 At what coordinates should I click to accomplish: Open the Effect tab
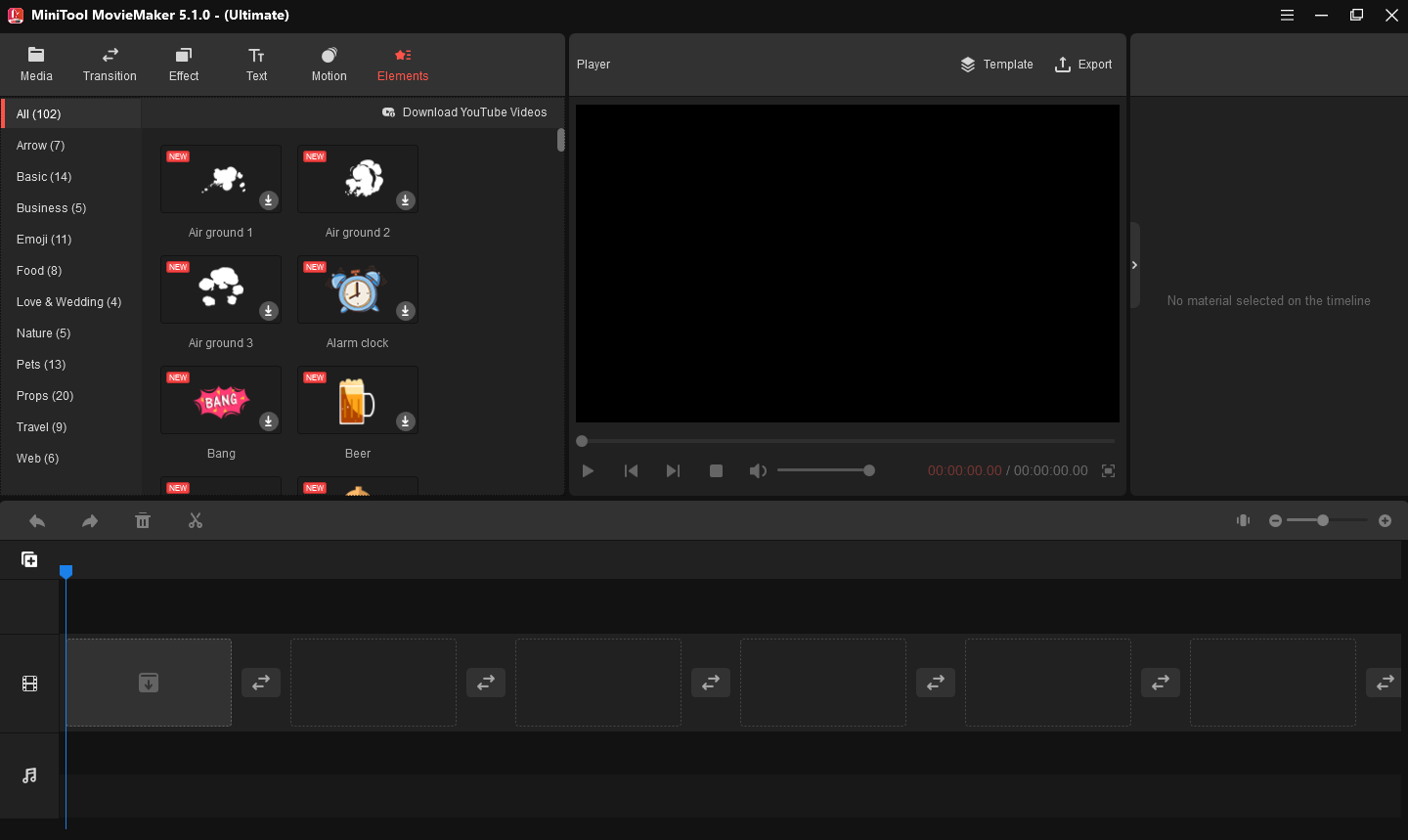(184, 65)
